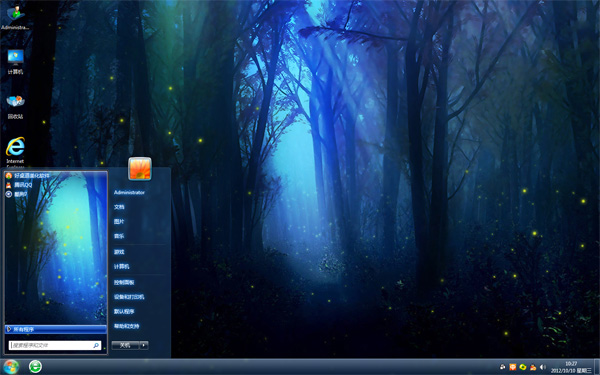Viewport: 600px width, 375px height.
Task: Open 文档 (Documents) in Start menu
Action: tap(119, 207)
